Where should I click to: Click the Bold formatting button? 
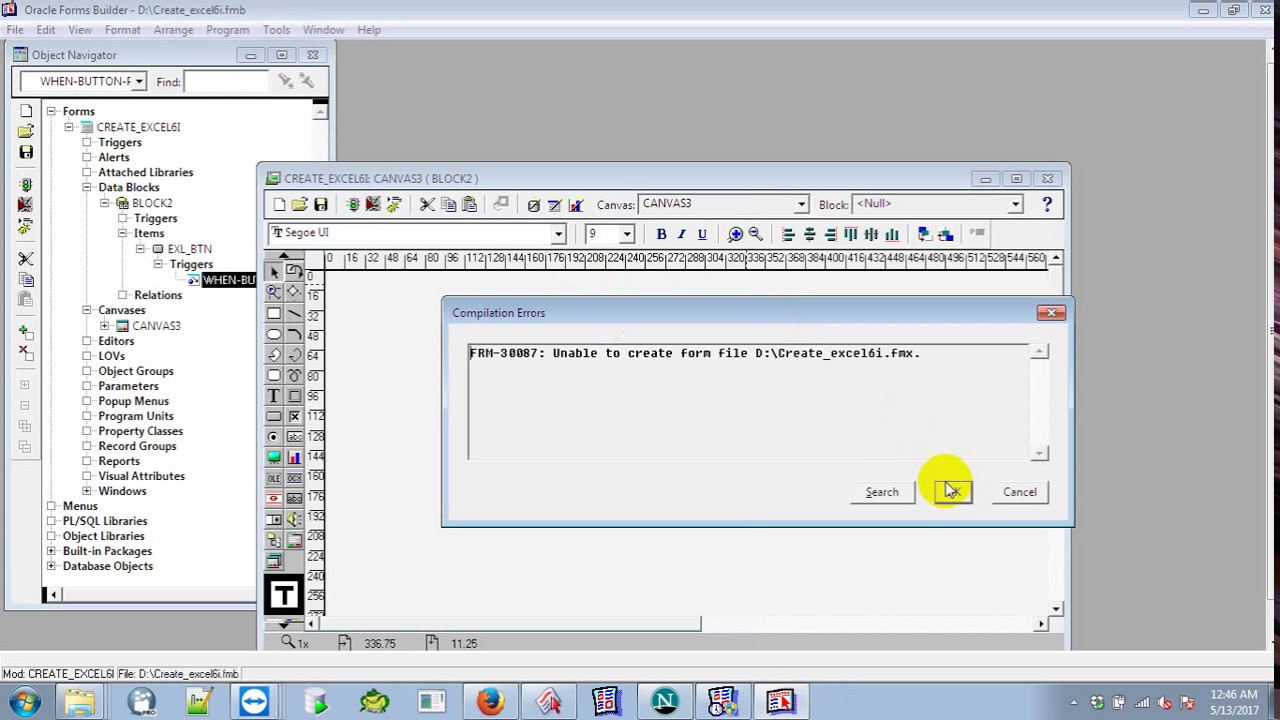661,234
